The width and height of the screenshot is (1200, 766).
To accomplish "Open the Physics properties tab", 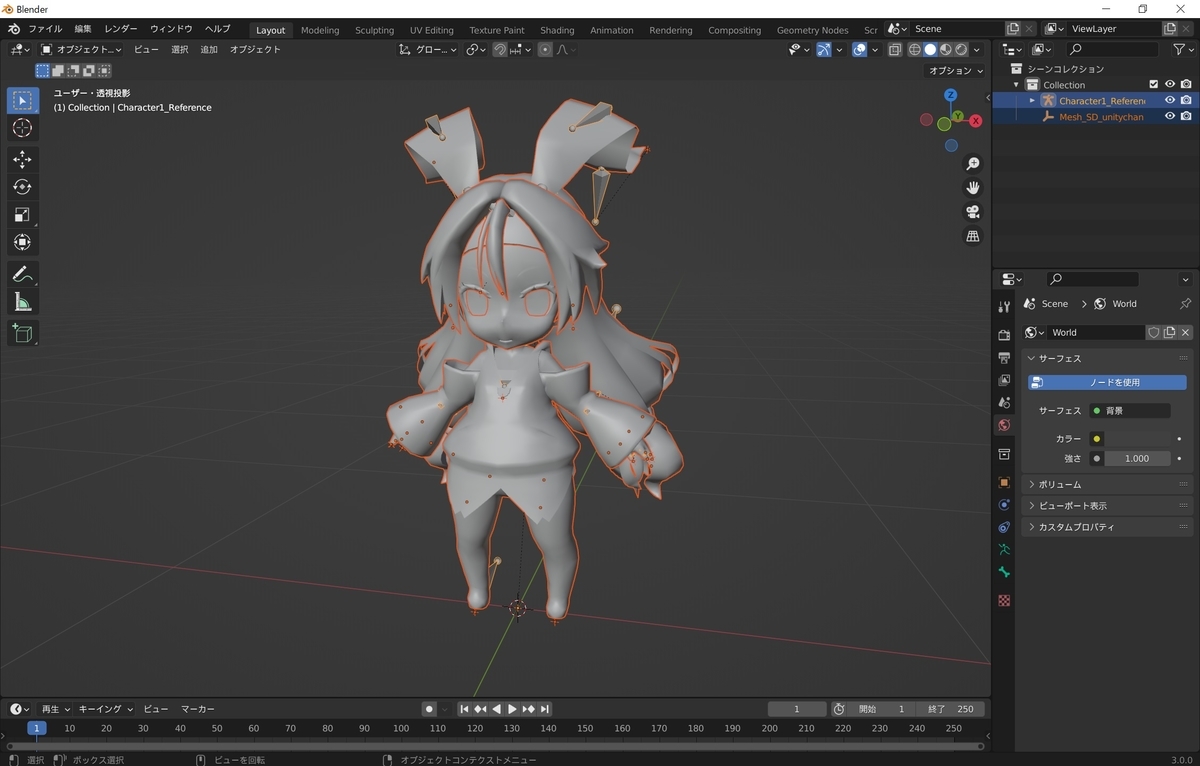I will click(x=1004, y=505).
